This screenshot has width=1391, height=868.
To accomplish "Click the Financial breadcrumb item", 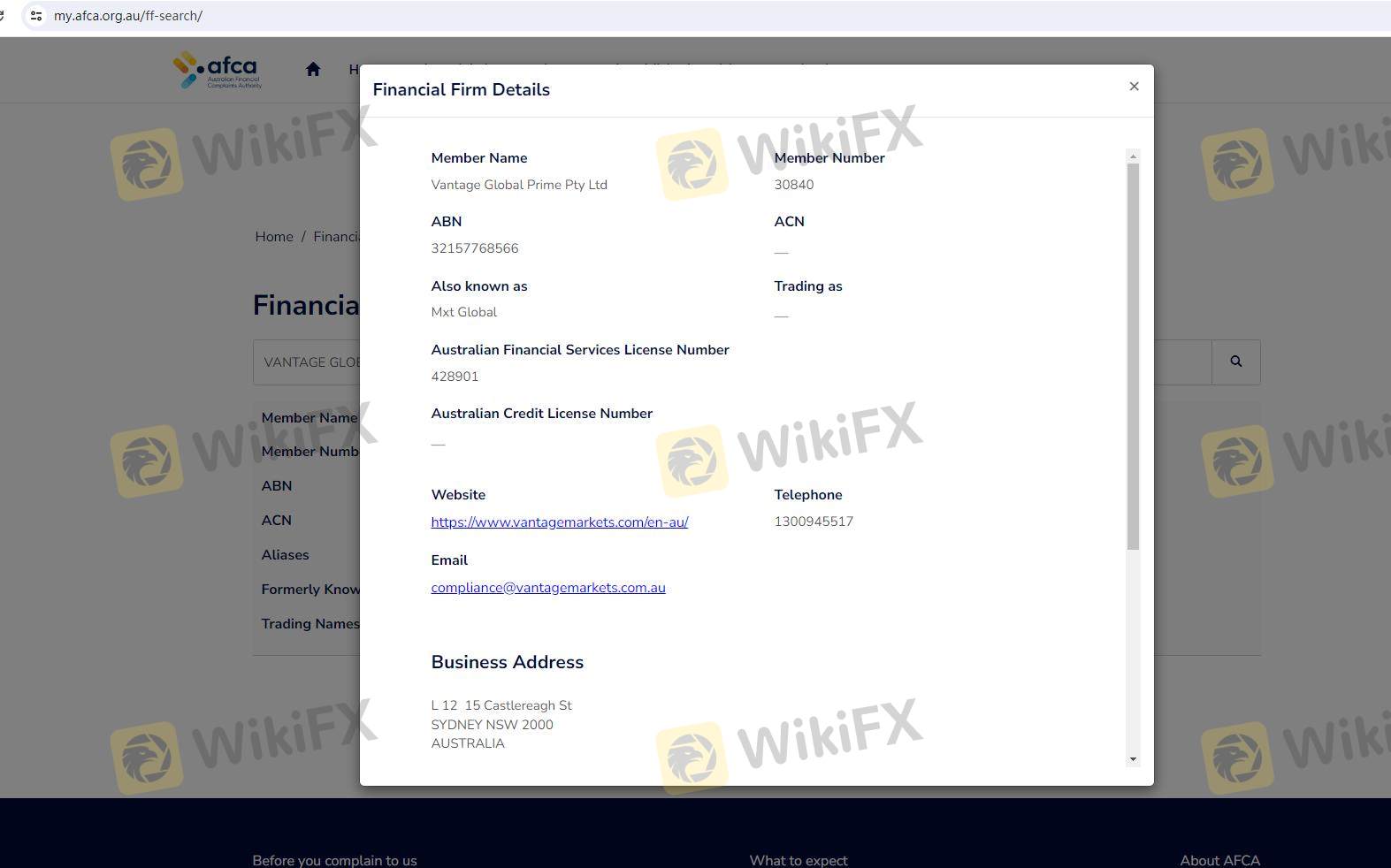I will coord(336,237).
